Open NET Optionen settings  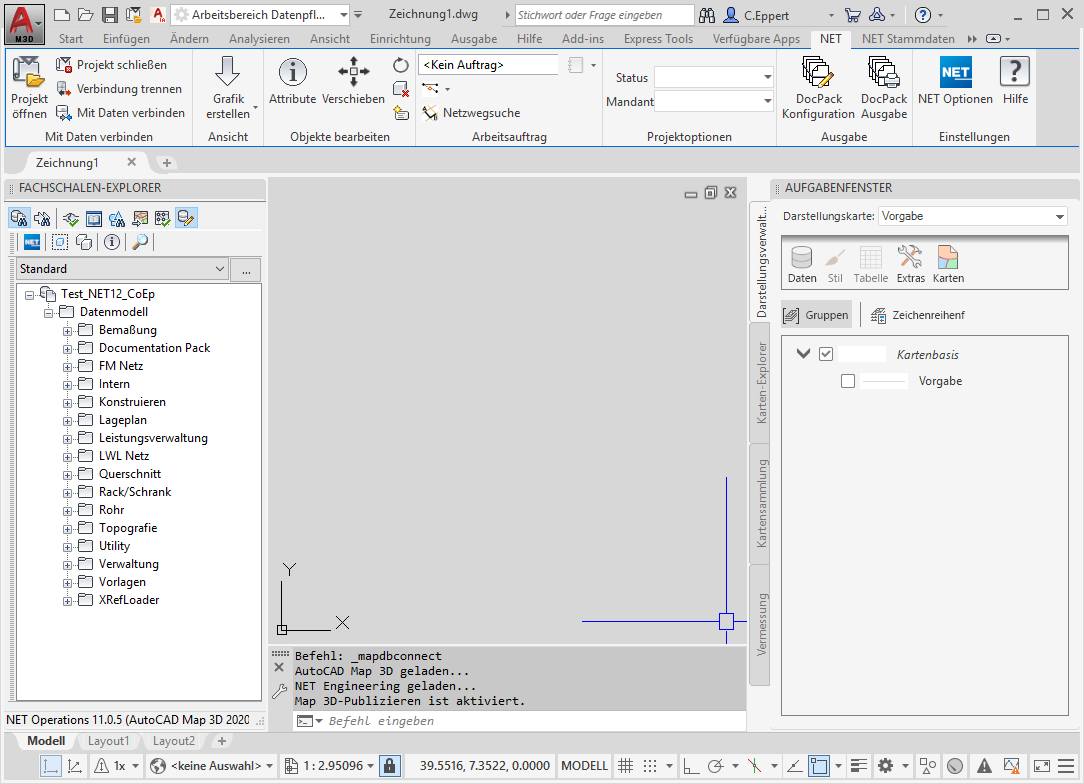tap(955, 81)
